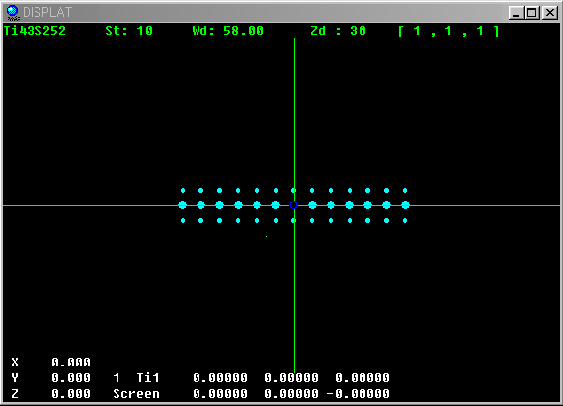Image resolution: width=563 pixels, height=406 pixels.
Task: Select the rightmost small atom in the lower row
Action: (405, 220)
